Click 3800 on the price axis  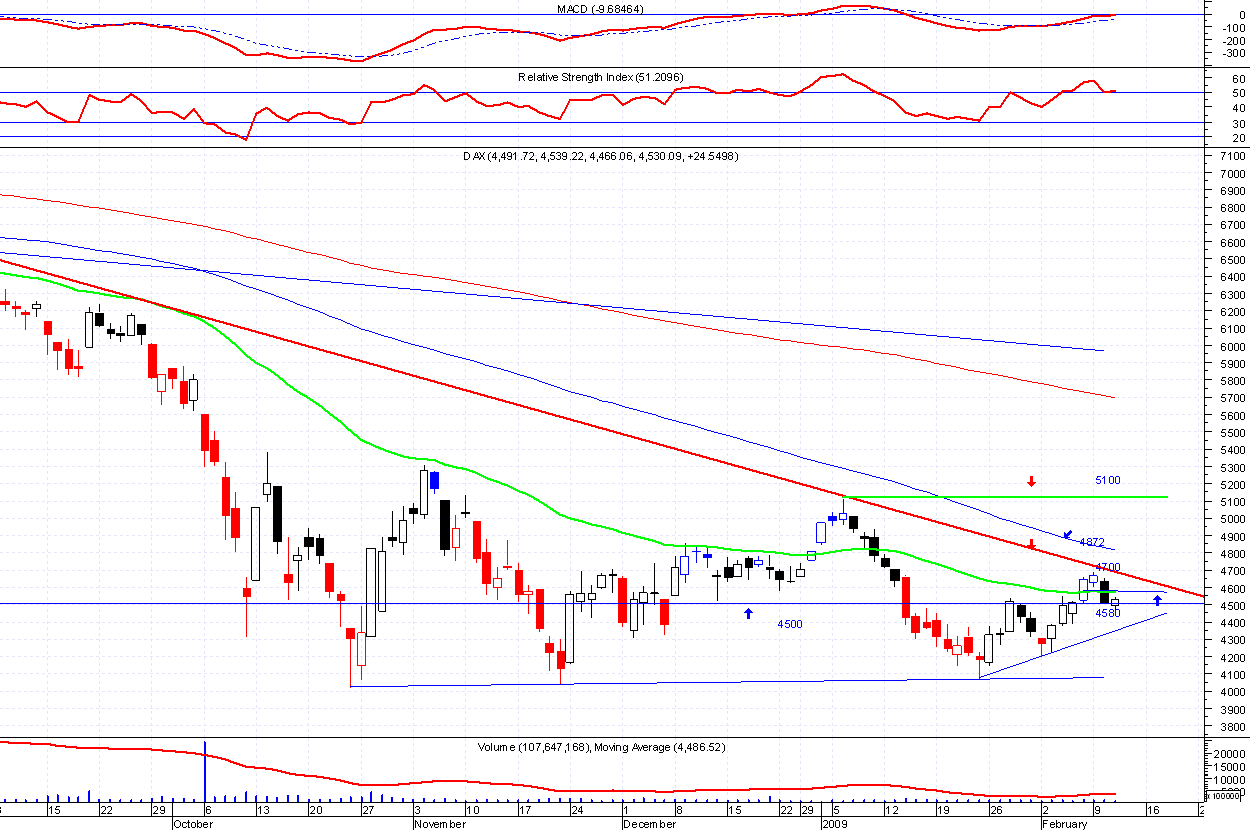tap(1233, 727)
